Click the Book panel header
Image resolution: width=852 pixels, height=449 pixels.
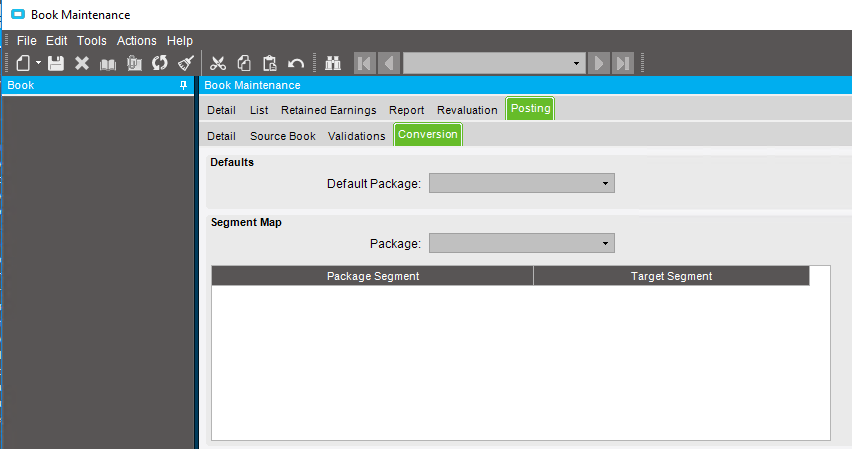tap(98, 85)
